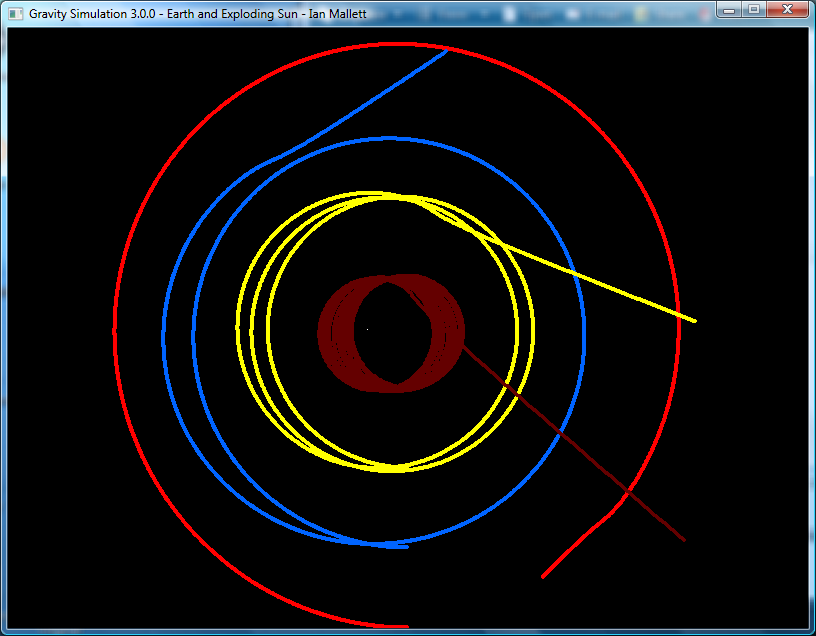816x636 pixels.
Task: Click the tiny sun dot inside the dark red rings
Action: pos(367,329)
